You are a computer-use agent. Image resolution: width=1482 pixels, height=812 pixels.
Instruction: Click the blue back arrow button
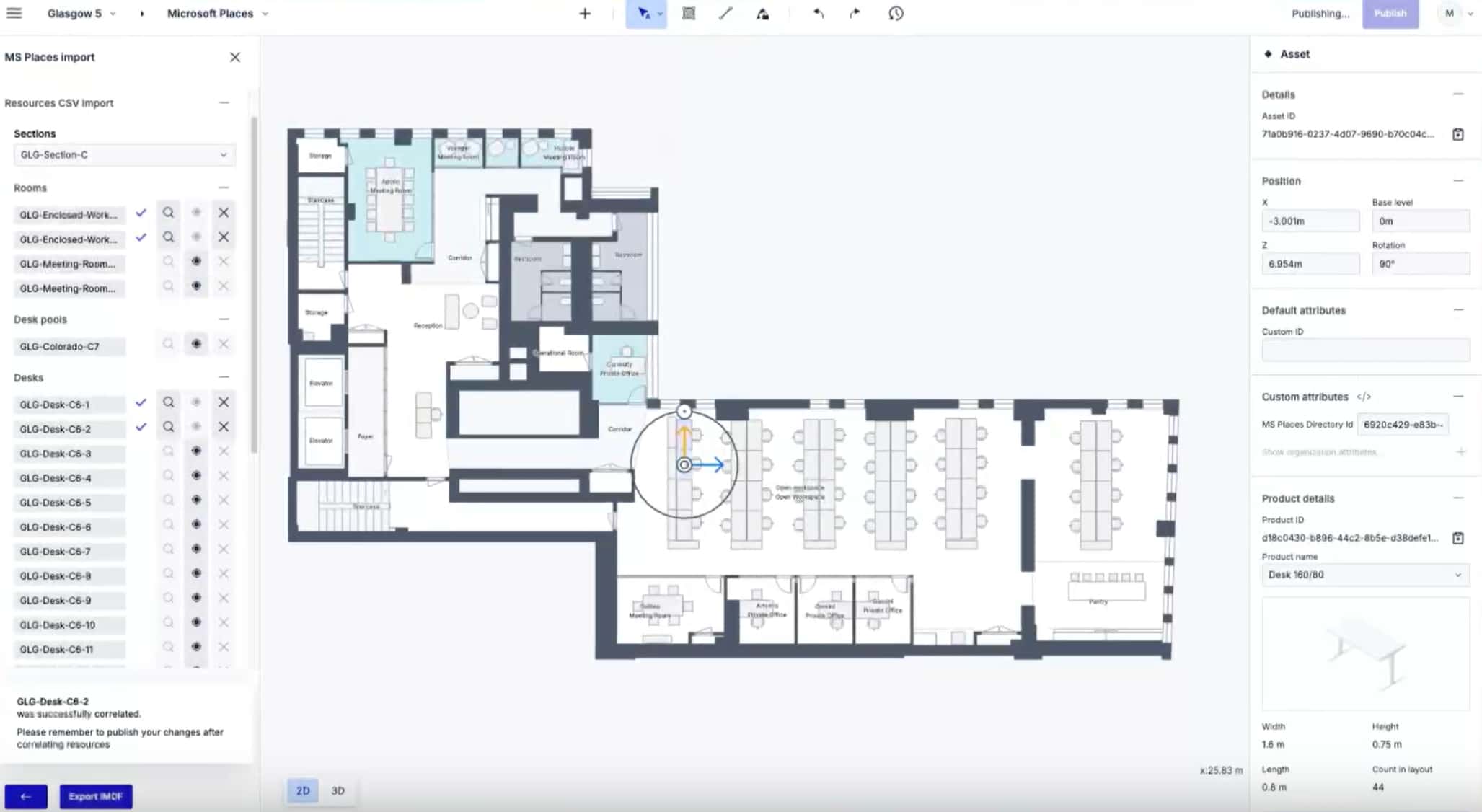pos(26,797)
